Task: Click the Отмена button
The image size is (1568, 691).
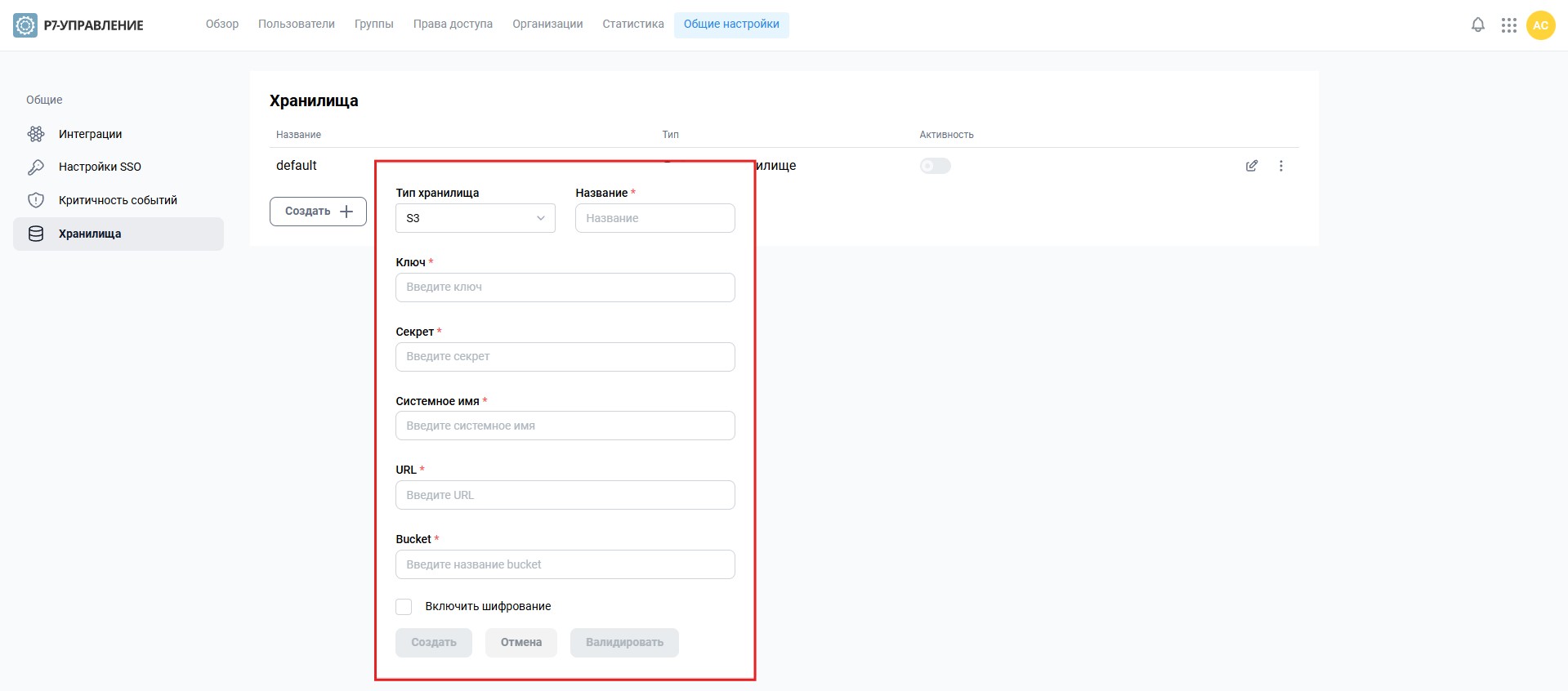Action: 521,643
